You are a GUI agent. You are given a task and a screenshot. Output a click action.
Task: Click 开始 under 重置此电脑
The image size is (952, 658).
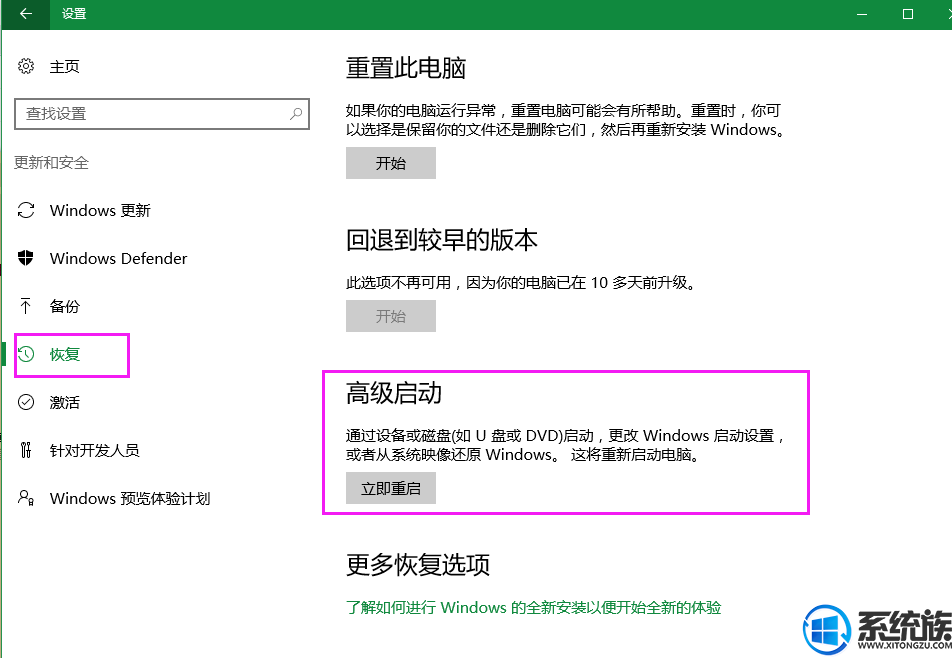pyautogui.click(x=391, y=163)
